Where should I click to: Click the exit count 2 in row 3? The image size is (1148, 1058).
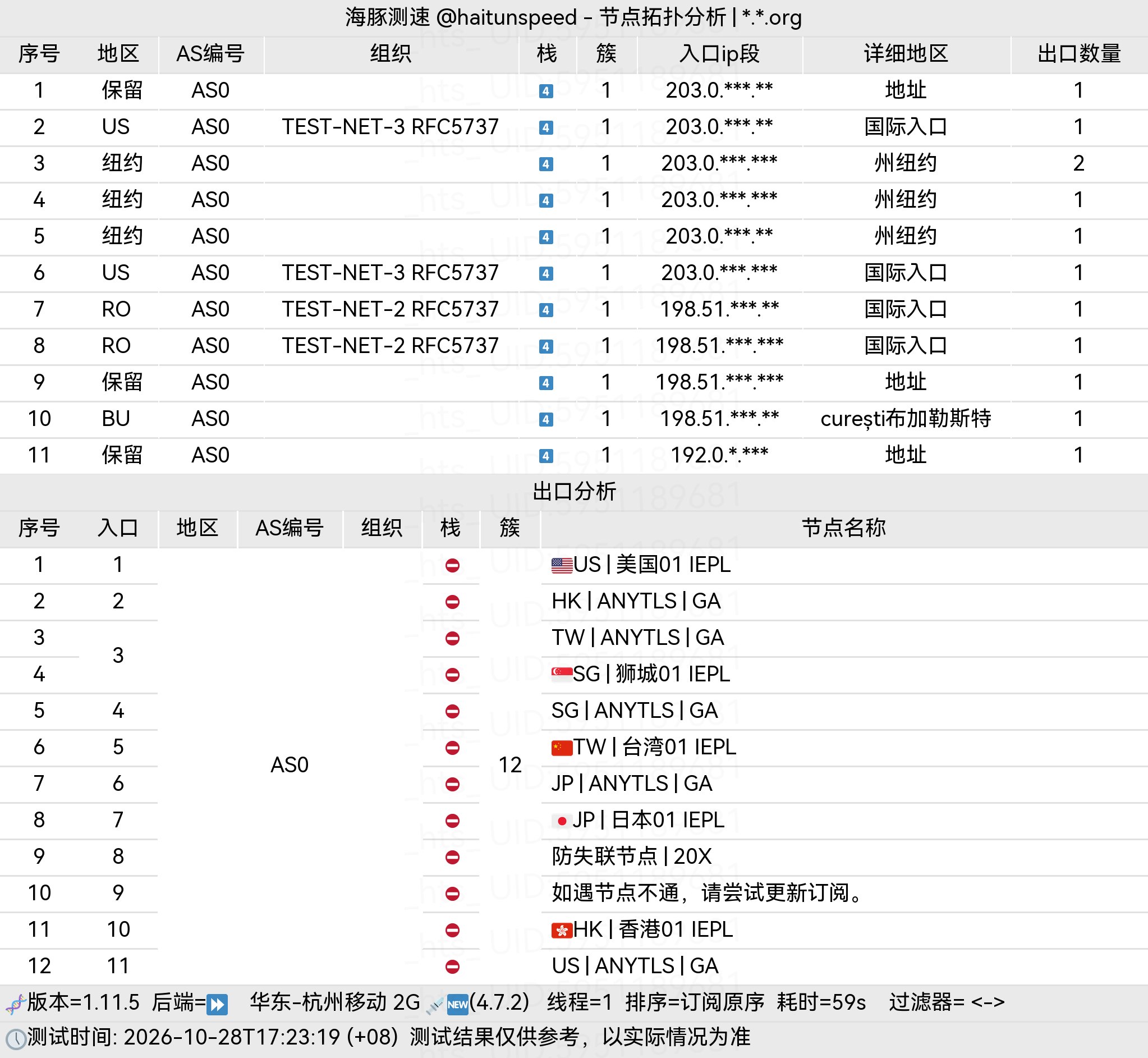click(1079, 163)
